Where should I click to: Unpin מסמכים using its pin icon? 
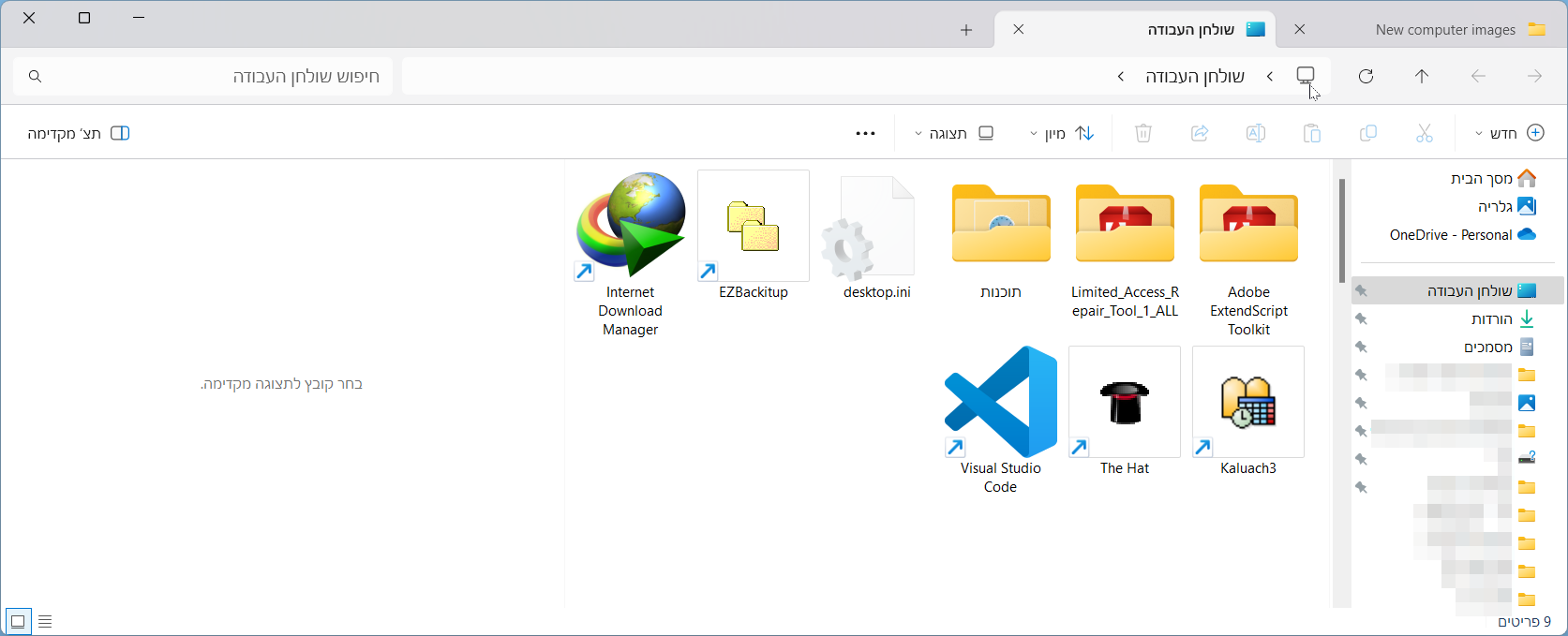pyautogui.click(x=1362, y=348)
